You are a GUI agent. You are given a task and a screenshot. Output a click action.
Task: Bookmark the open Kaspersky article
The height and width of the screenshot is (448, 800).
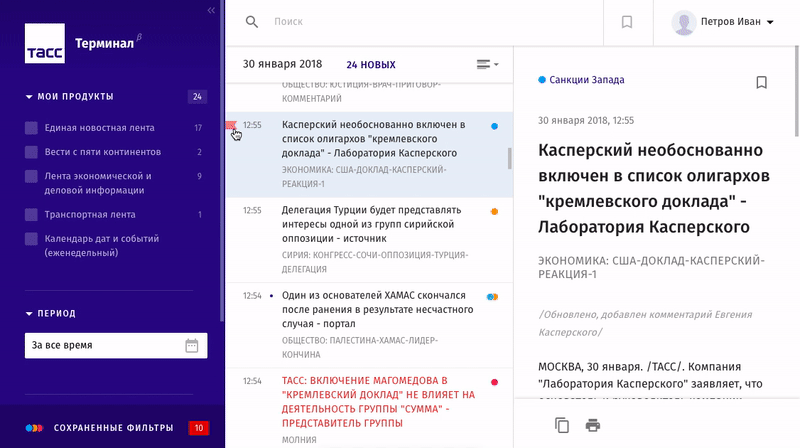pos(761,82)
